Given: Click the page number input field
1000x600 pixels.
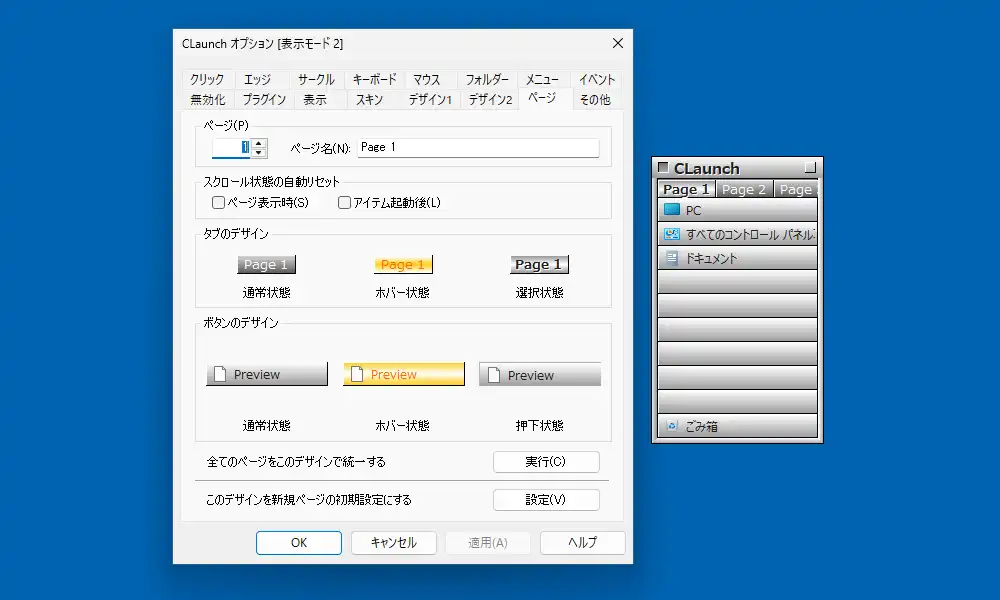Looking at the screenshot, I should pos(231,148).
